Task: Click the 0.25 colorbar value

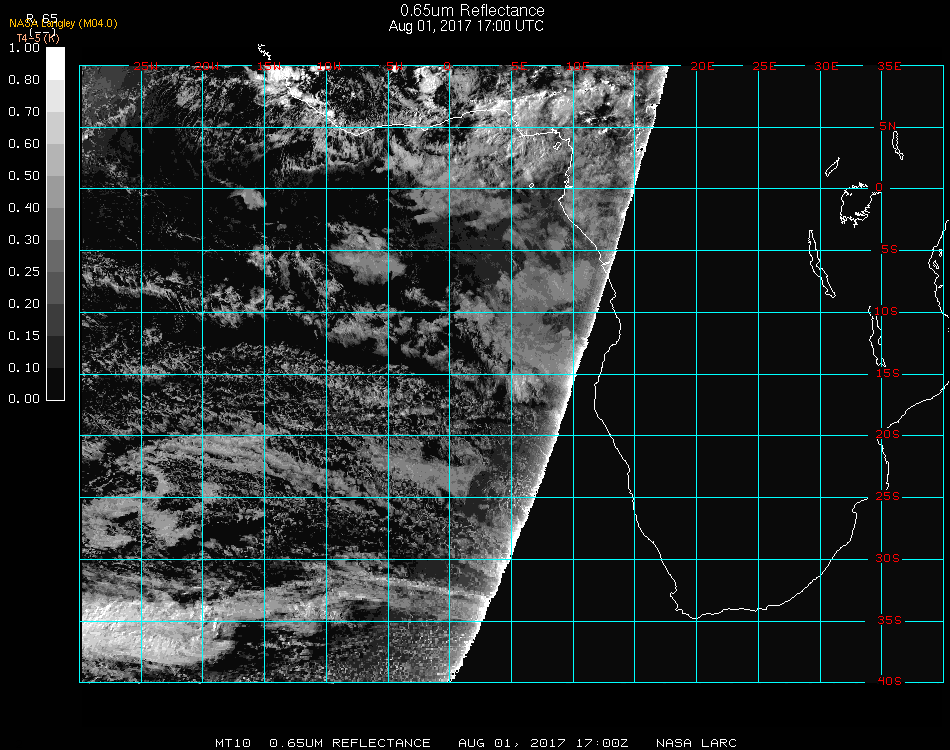Action: tap(24, 272)
